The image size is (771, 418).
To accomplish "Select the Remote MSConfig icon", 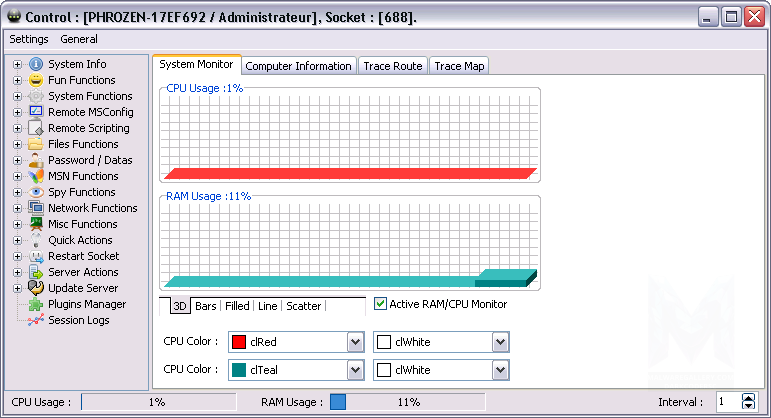I will [36, 112].
